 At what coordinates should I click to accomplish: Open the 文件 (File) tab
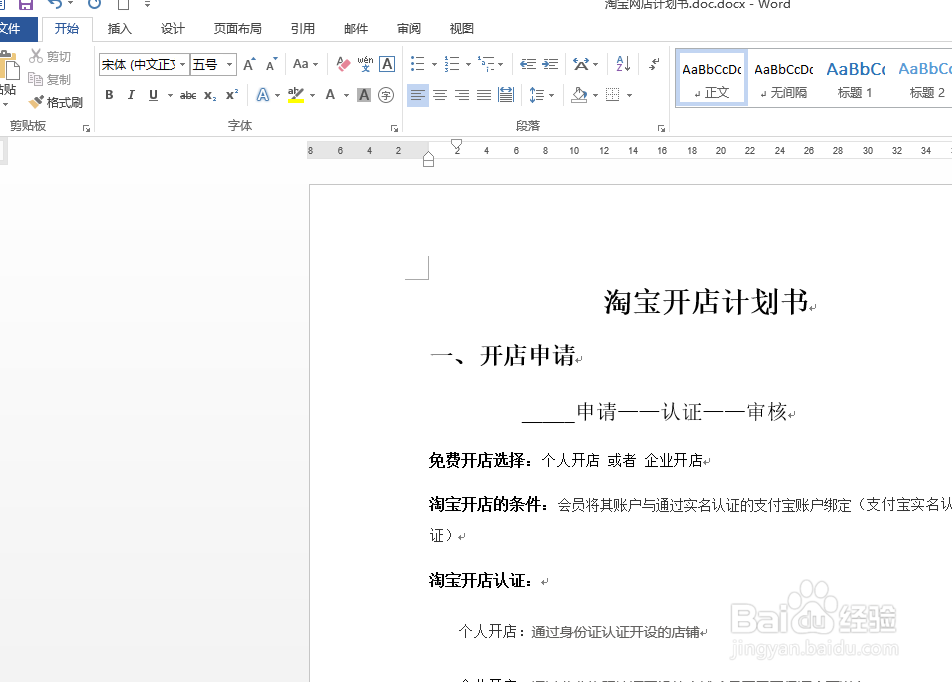[12, 29]
